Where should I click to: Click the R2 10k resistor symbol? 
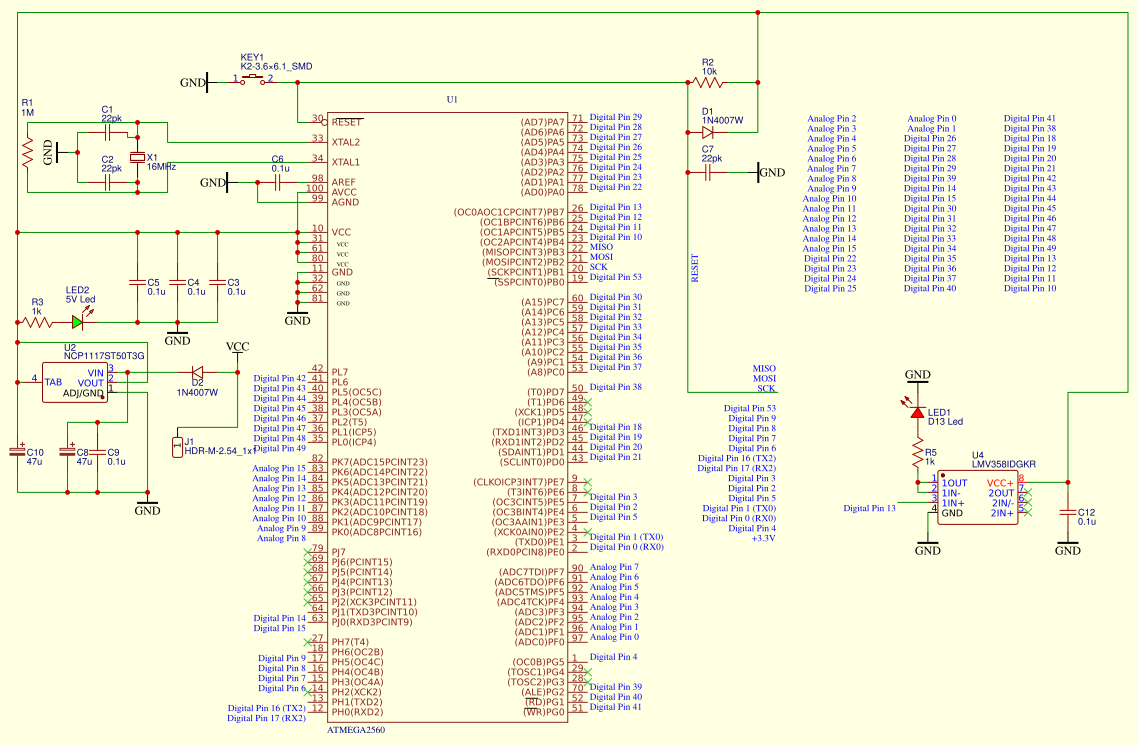tap(708, 82)
